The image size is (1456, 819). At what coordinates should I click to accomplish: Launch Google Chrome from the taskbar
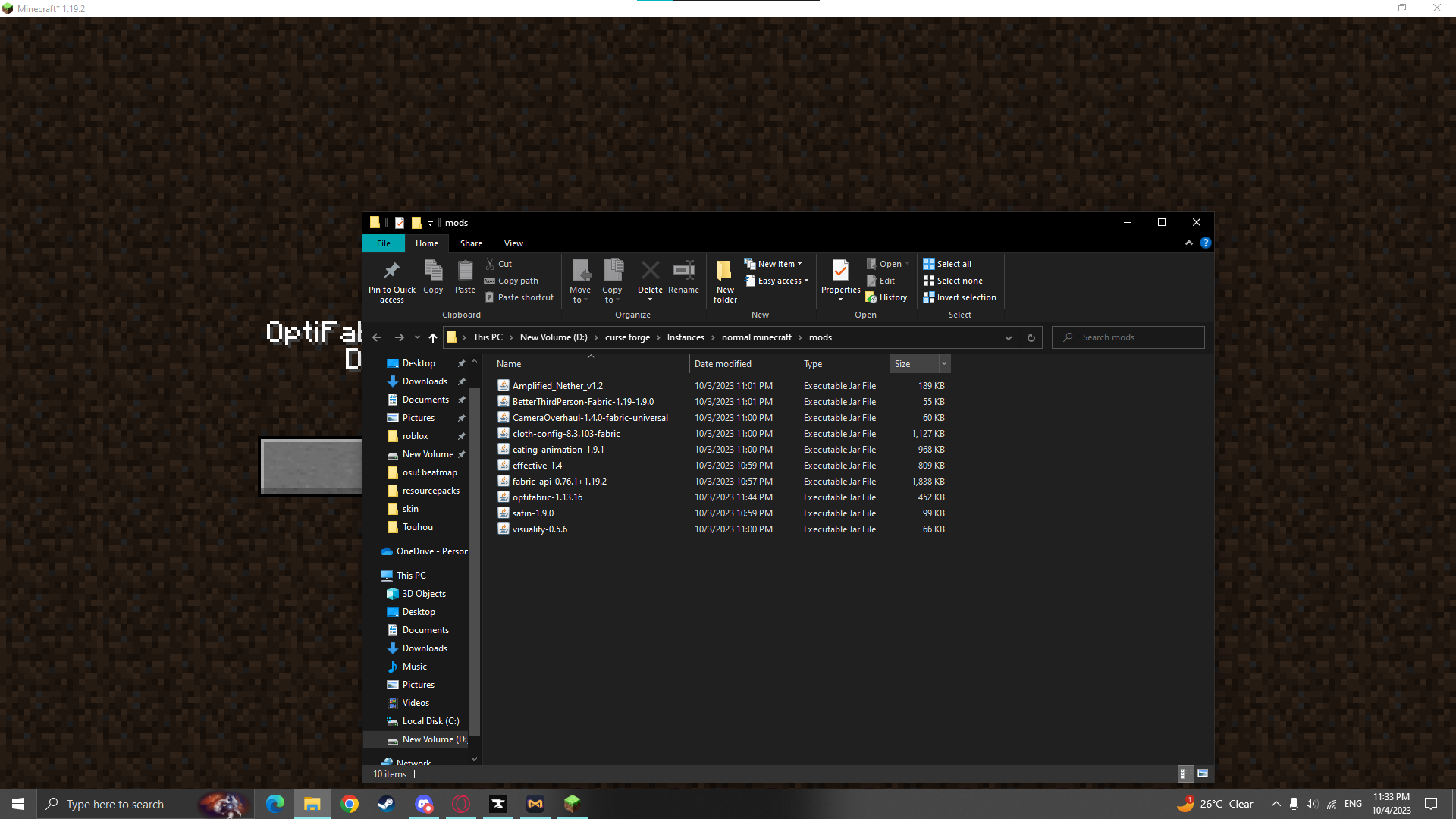(x=349, y=804)
